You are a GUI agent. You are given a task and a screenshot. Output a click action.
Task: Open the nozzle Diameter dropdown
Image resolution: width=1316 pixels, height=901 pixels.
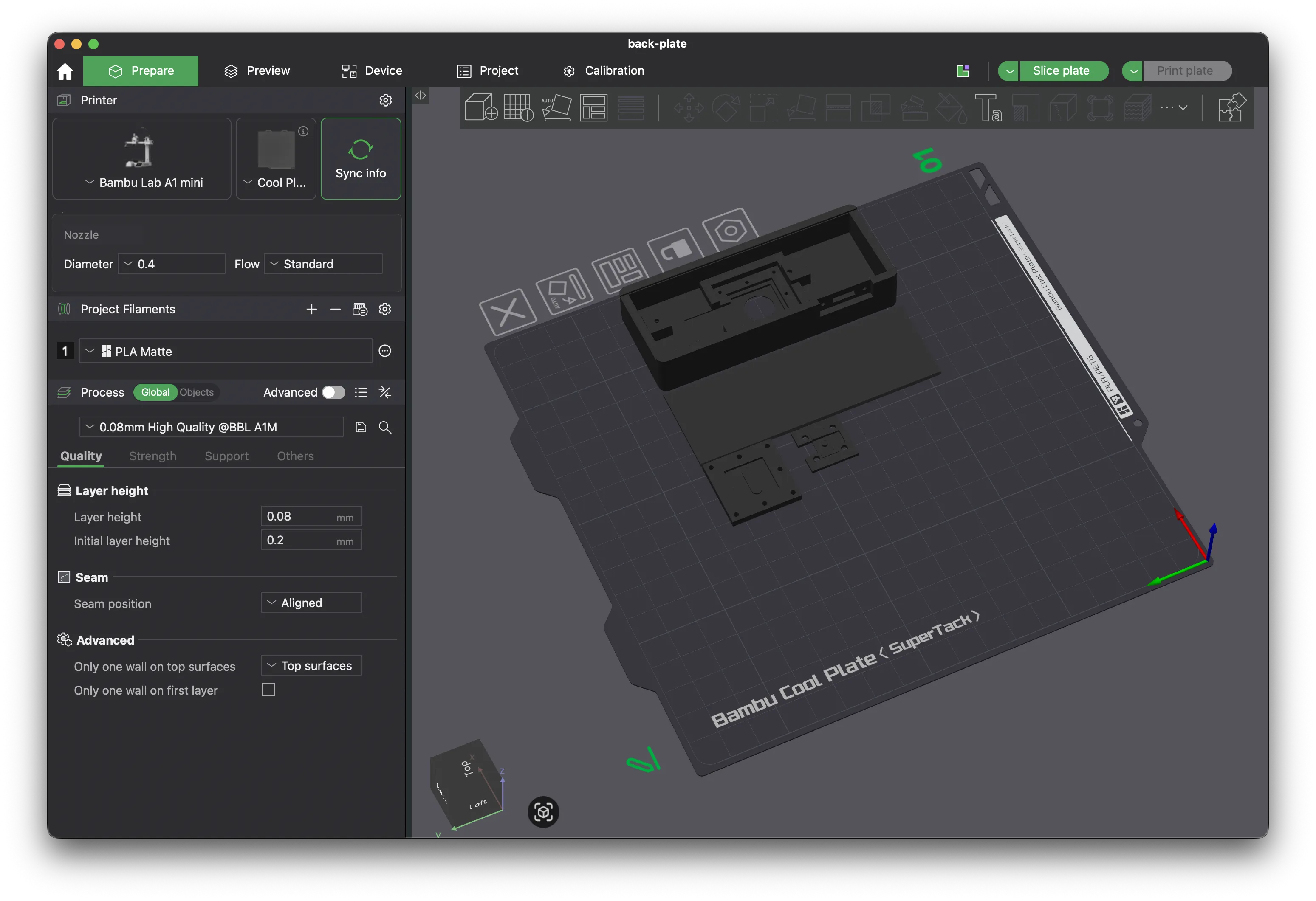pyautogui.click(x=171, y=264)
